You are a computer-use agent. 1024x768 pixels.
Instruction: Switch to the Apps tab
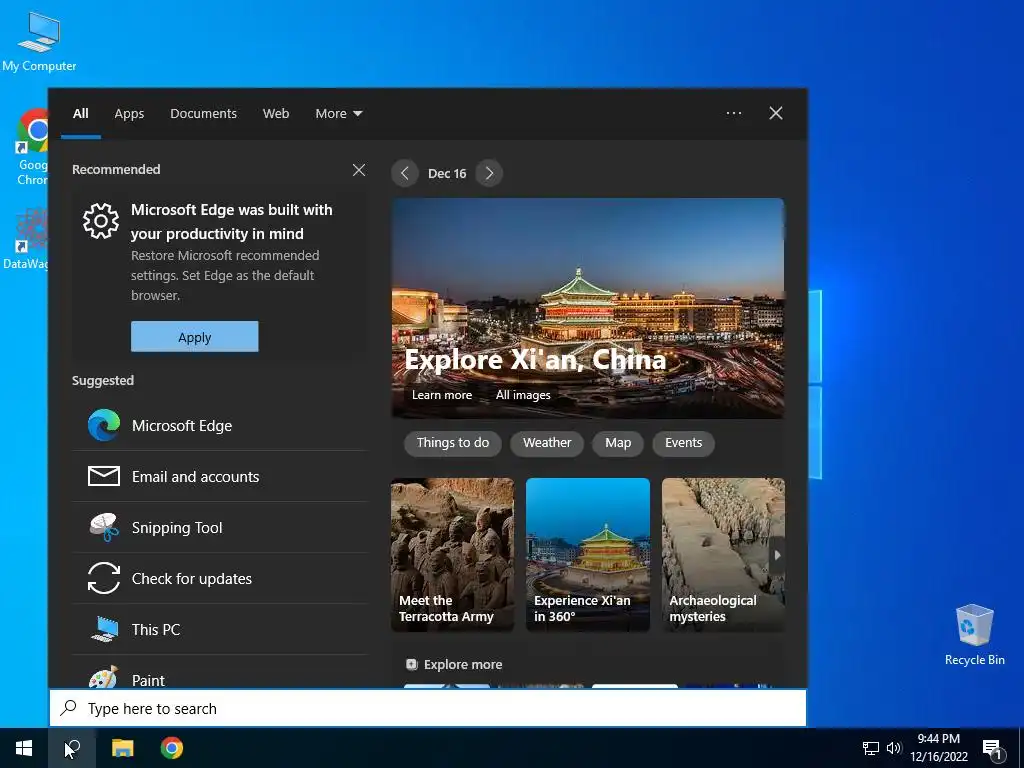[129, 113]
